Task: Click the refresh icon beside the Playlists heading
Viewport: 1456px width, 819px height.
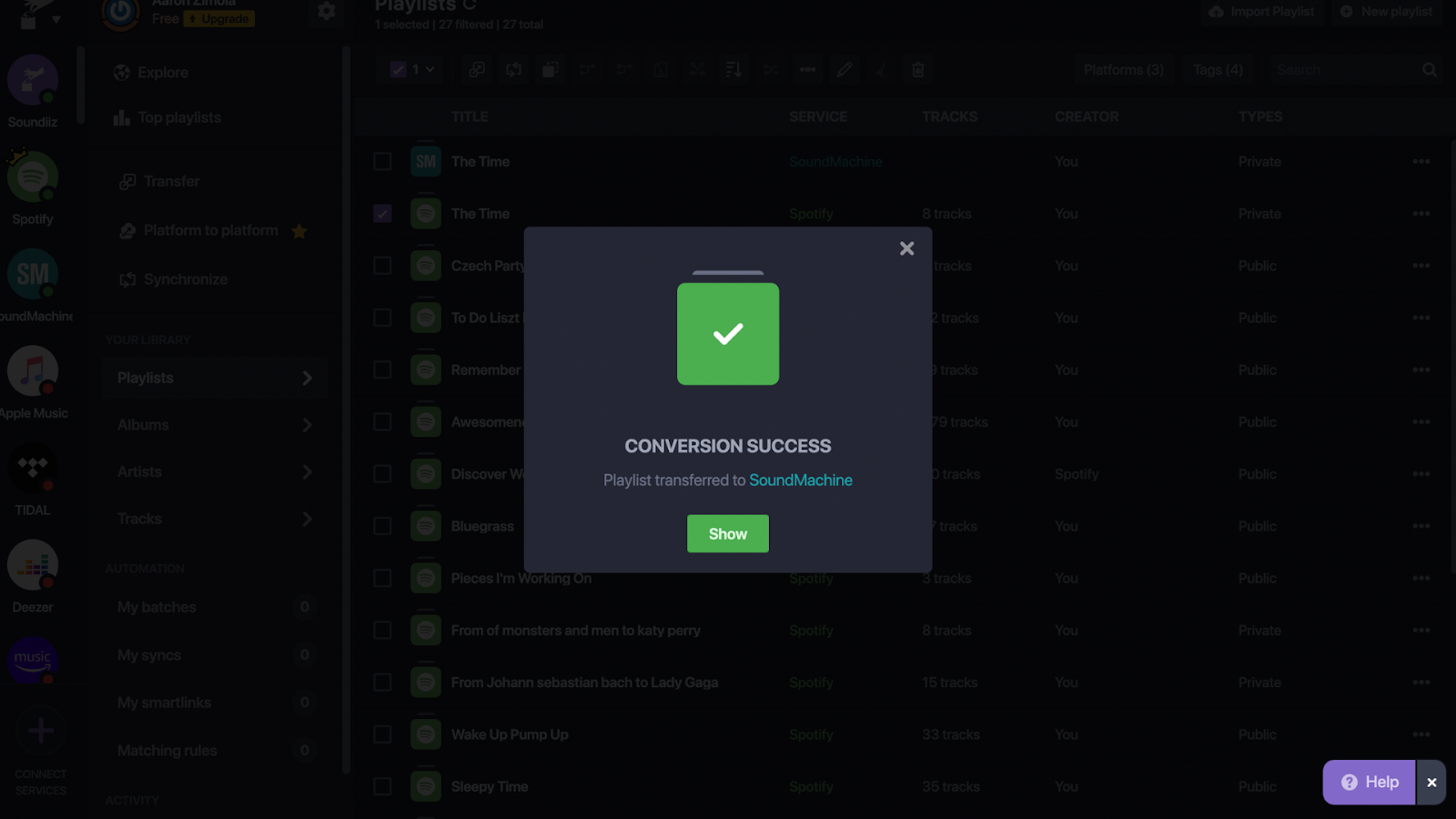Action: click(x=470, y=5)
